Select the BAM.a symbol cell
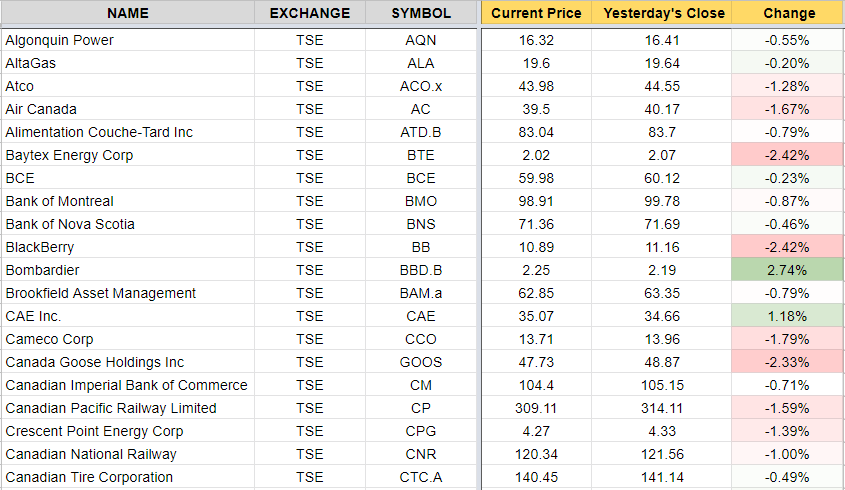The image size is (845, 490). (421, 293)
